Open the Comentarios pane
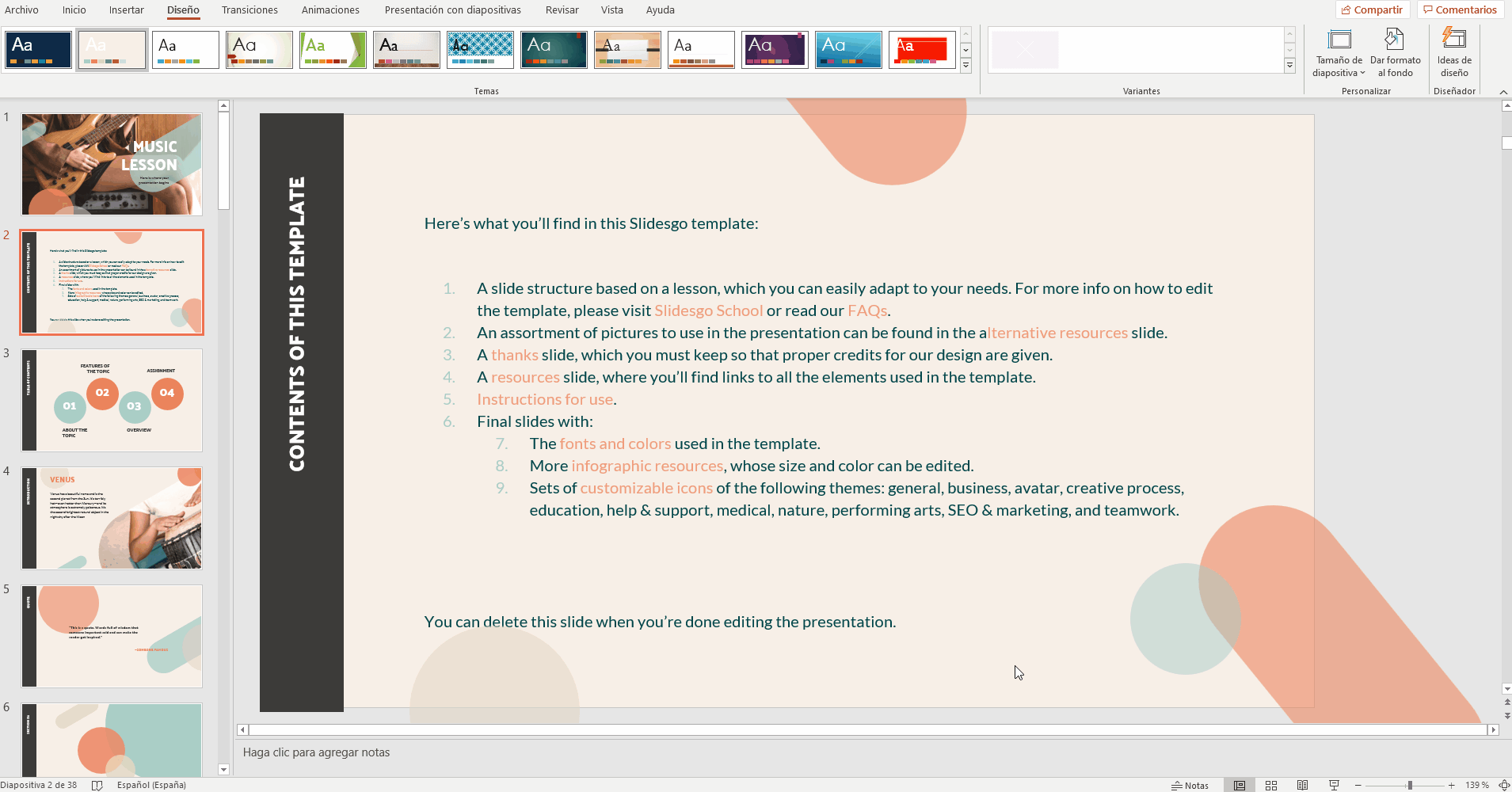The height and width of the screenshot is (792, 1512). [x=1460, y=10]
